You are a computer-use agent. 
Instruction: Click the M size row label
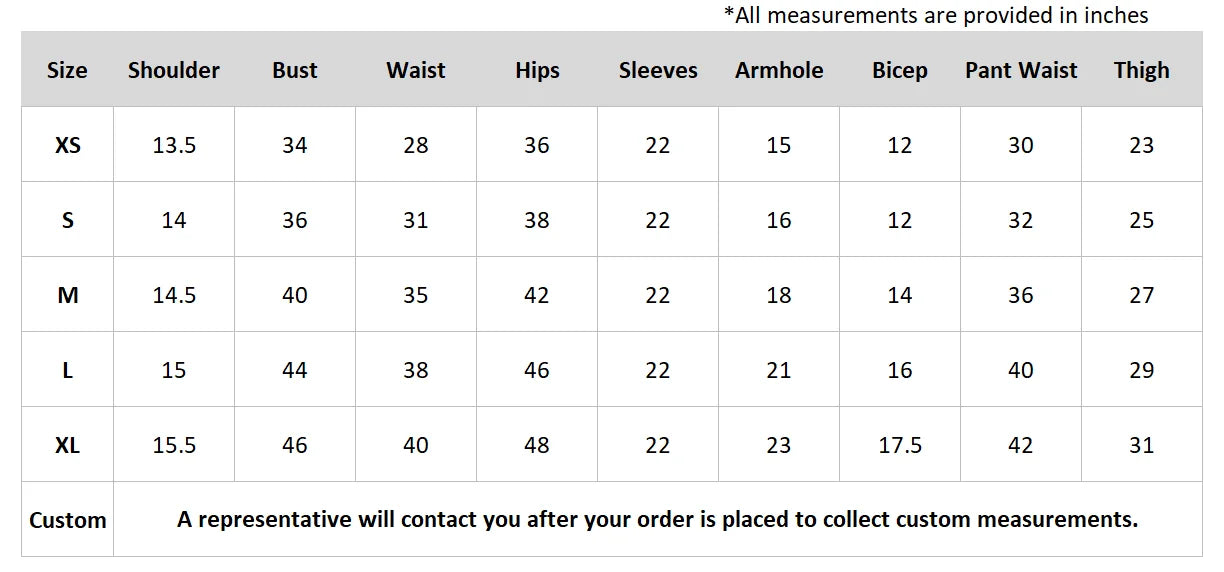tap(67, 295)
